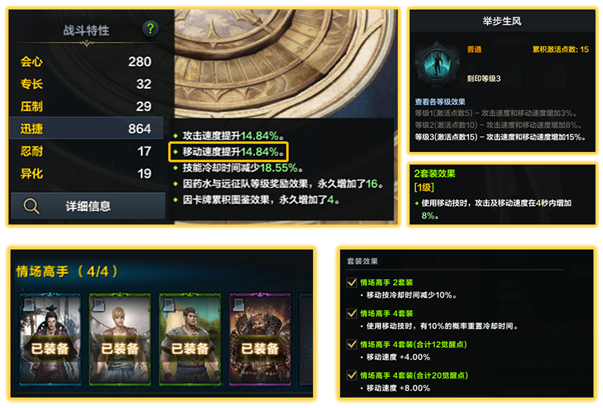This screenshot has width=603, height=408.
Task: Click the highlighted 移动速度提升14.84% line
Action: click(x=228, y=152)
